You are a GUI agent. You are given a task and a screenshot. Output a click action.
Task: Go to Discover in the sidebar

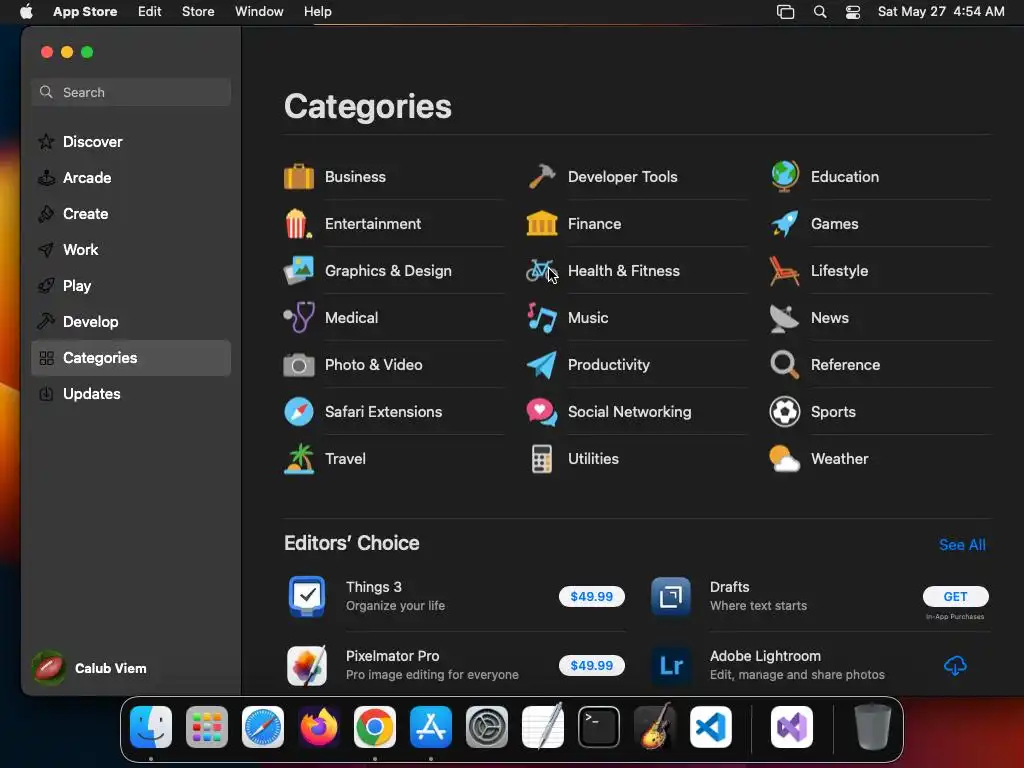pos(131,142)
